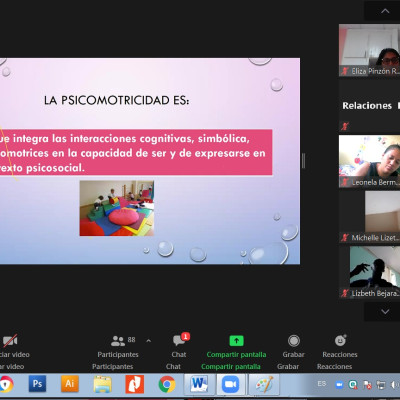The height and width of the screenshot is (400, 400).
Task: Click the muted mic icon under Relaciones tile
Action: click(x=345, y=126)
